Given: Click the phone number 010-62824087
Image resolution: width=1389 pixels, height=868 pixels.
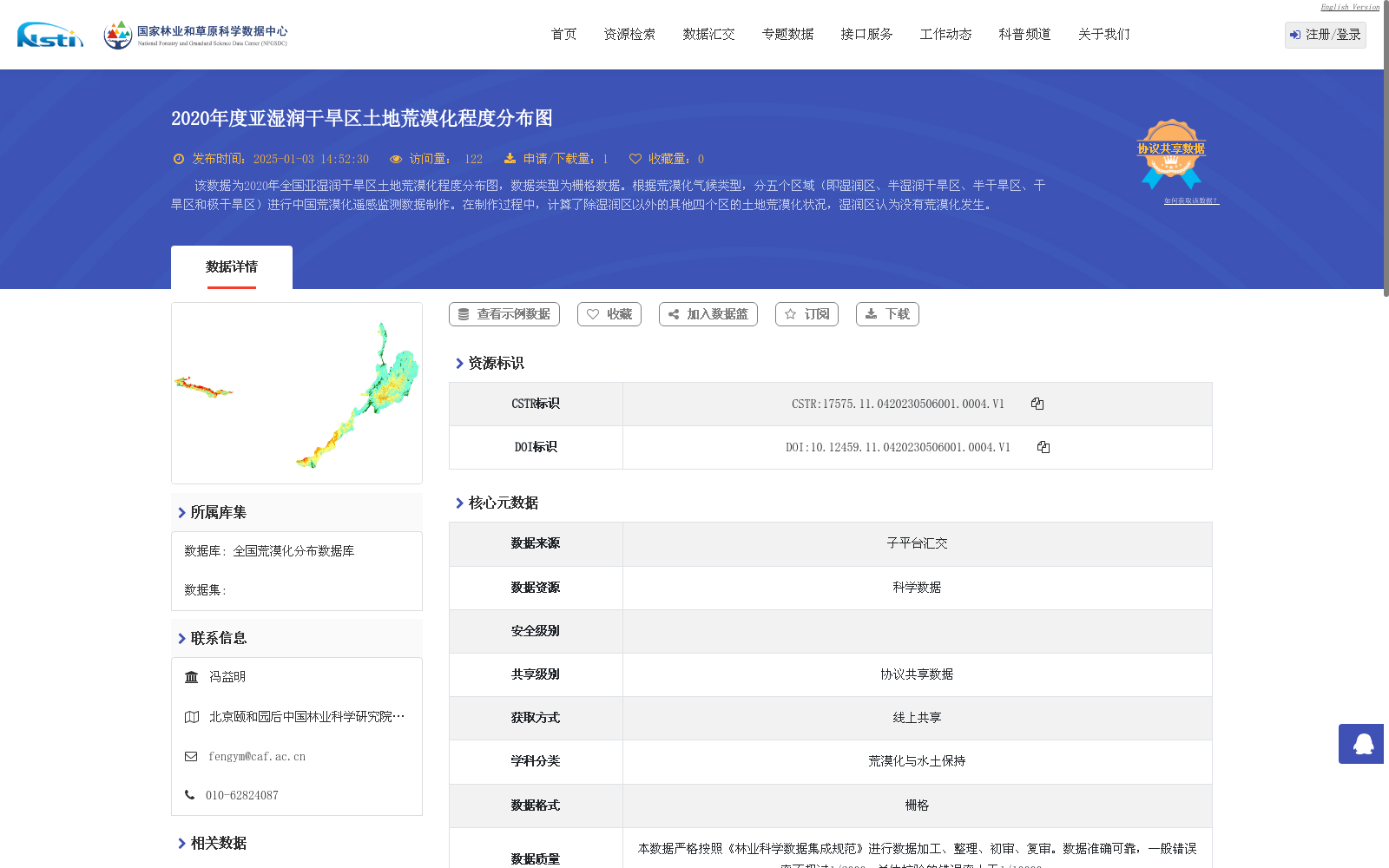Looking at the screenshot, I should [242, 795].
